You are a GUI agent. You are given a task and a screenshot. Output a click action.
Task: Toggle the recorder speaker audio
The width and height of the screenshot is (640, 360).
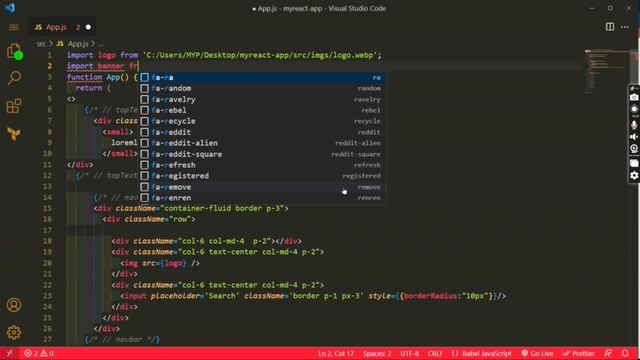(634, 137)
